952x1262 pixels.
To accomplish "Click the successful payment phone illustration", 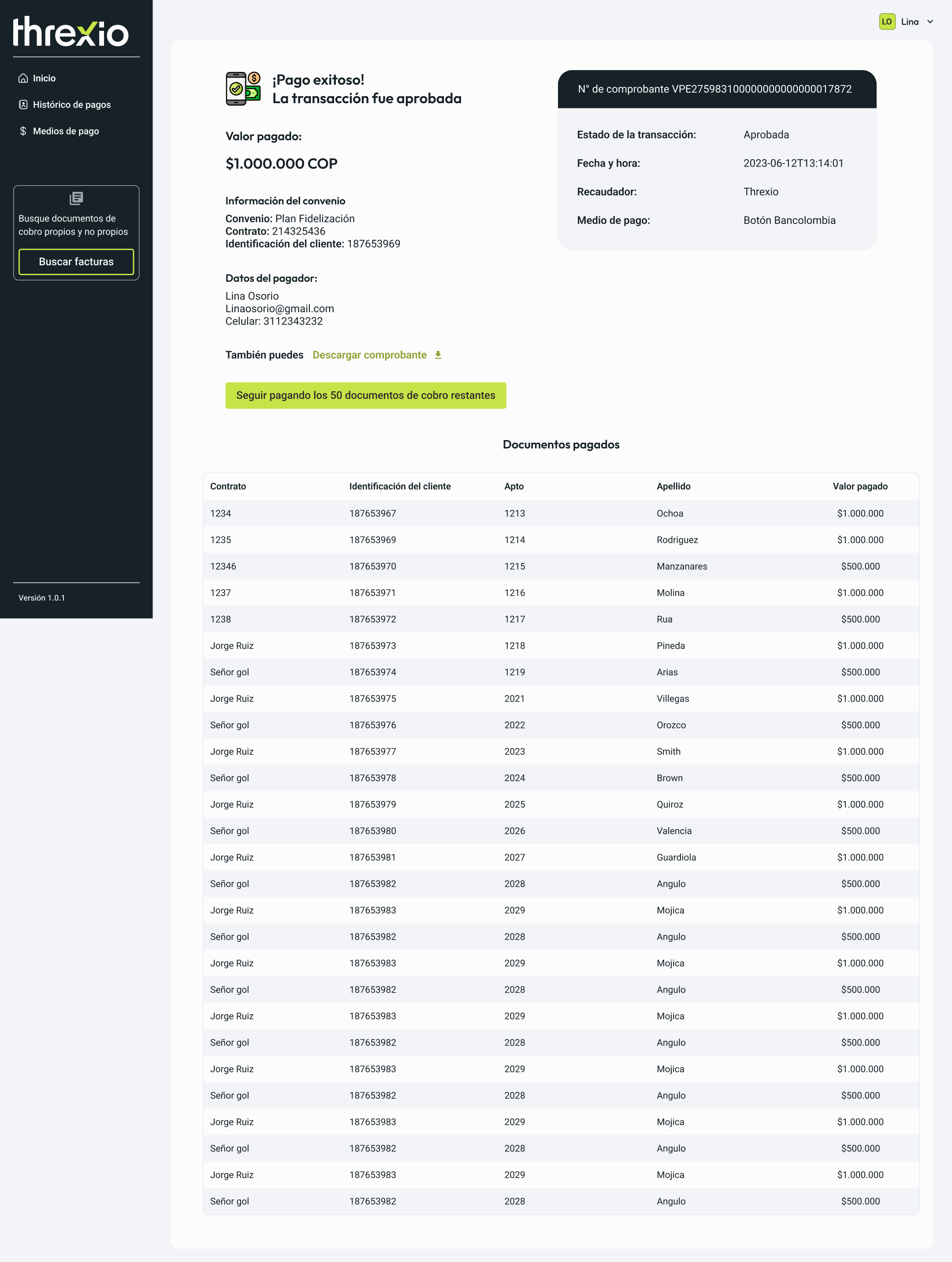I will tap(244, 89).
